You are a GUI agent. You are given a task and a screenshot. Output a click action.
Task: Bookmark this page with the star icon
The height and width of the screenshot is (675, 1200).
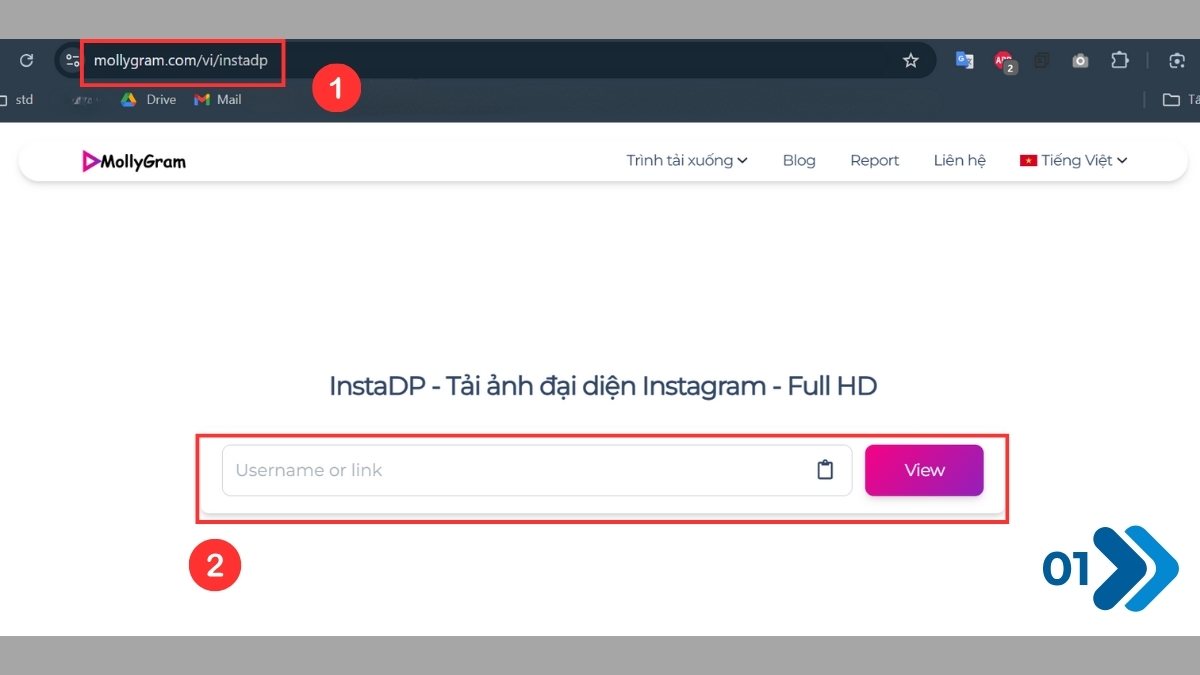click(x=911, y=60)
